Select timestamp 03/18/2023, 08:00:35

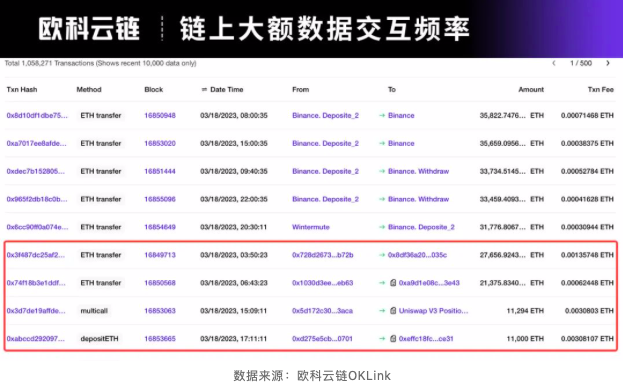pos(234,116)
